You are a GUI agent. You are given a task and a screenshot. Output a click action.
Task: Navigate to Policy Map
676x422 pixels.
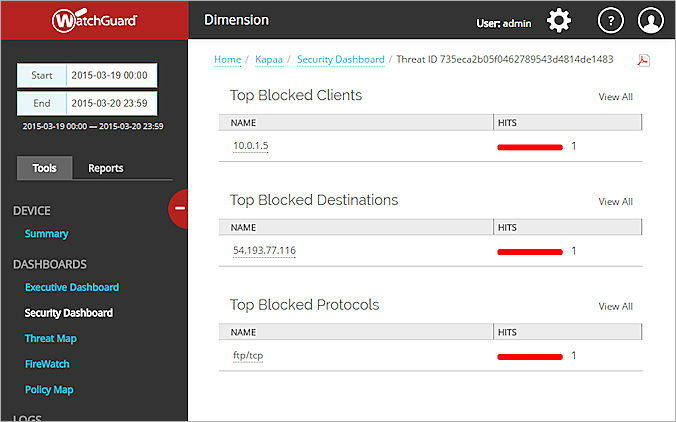pyautogui.click(x=50, y=390)
